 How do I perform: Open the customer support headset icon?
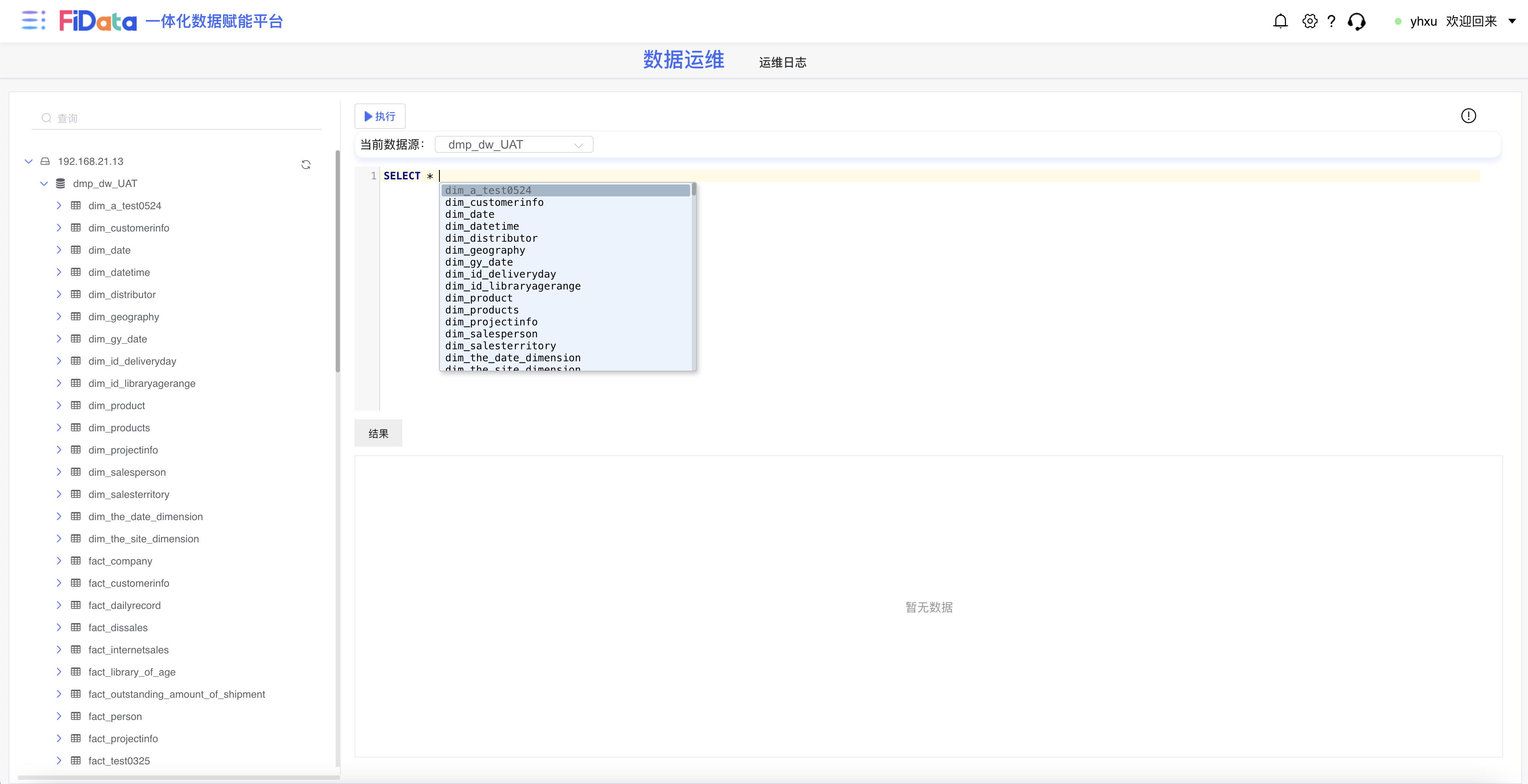pyautogui.click(x=1357, y=21)
